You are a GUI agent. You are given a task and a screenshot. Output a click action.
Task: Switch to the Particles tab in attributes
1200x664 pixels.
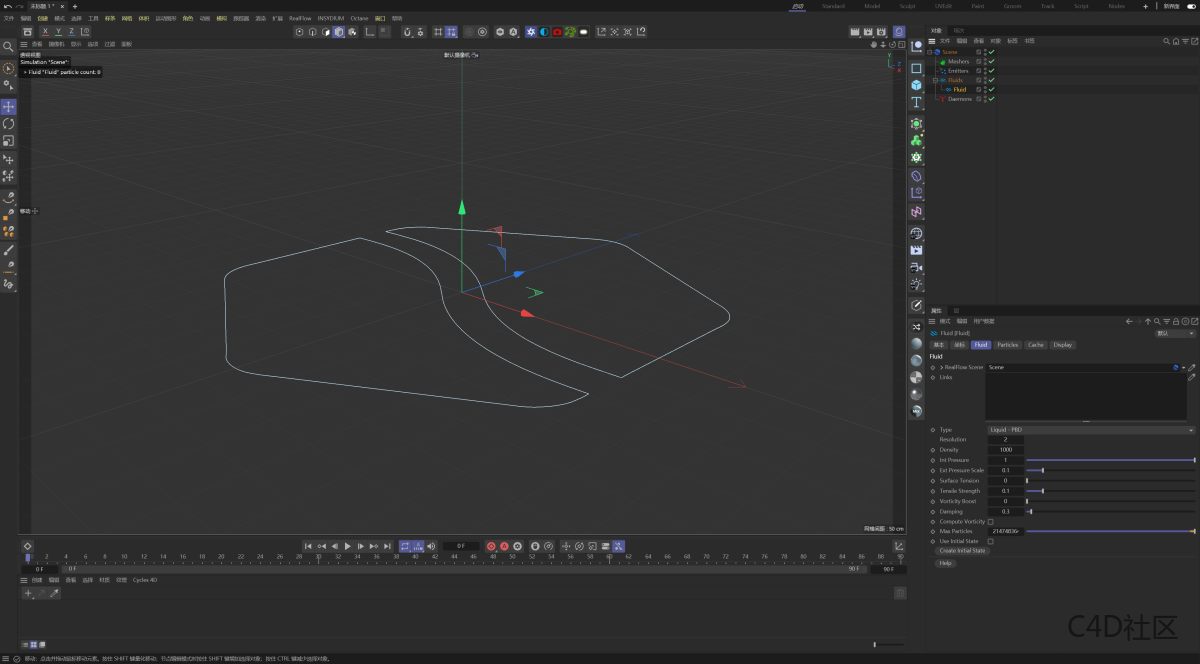1007,345
